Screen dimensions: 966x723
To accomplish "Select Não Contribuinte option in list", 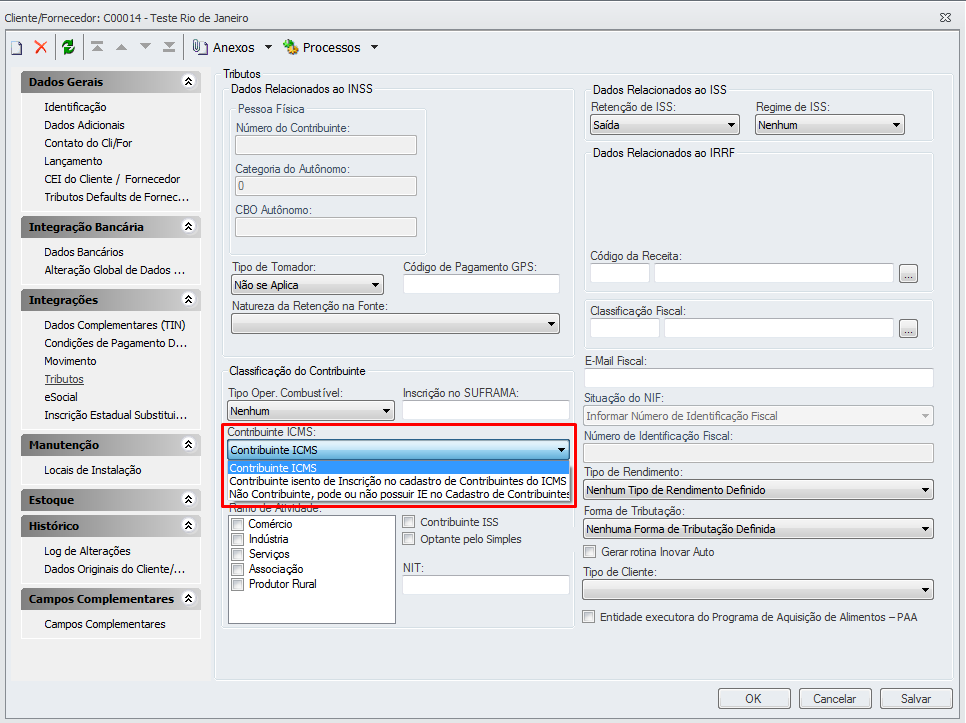I will click(398, 494).
